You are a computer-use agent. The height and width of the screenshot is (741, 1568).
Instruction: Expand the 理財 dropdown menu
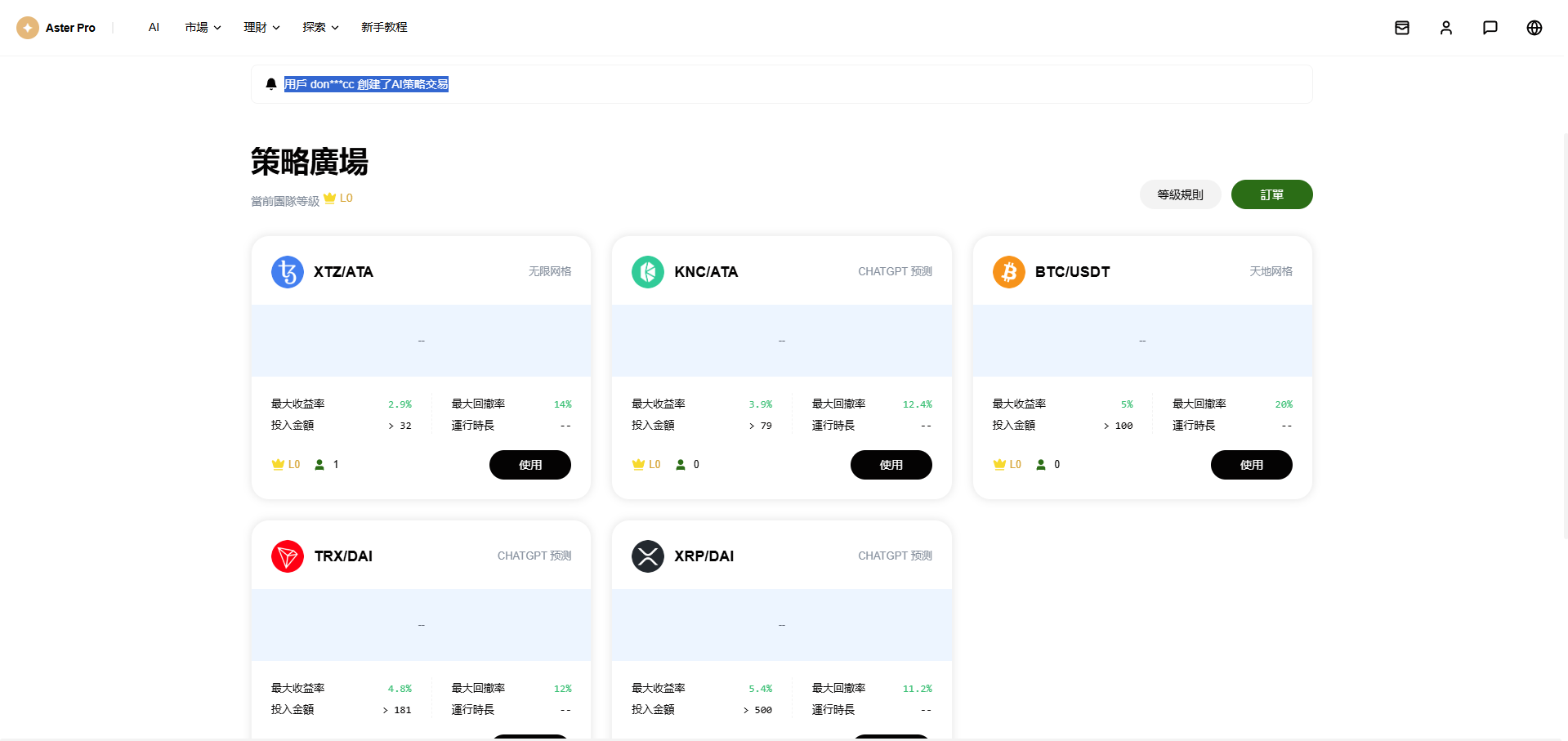(x=261, y=28)
